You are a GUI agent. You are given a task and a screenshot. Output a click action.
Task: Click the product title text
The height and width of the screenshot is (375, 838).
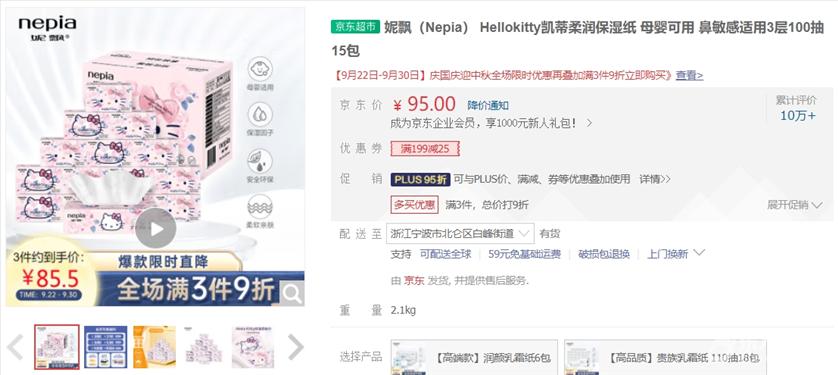[577, 39]
